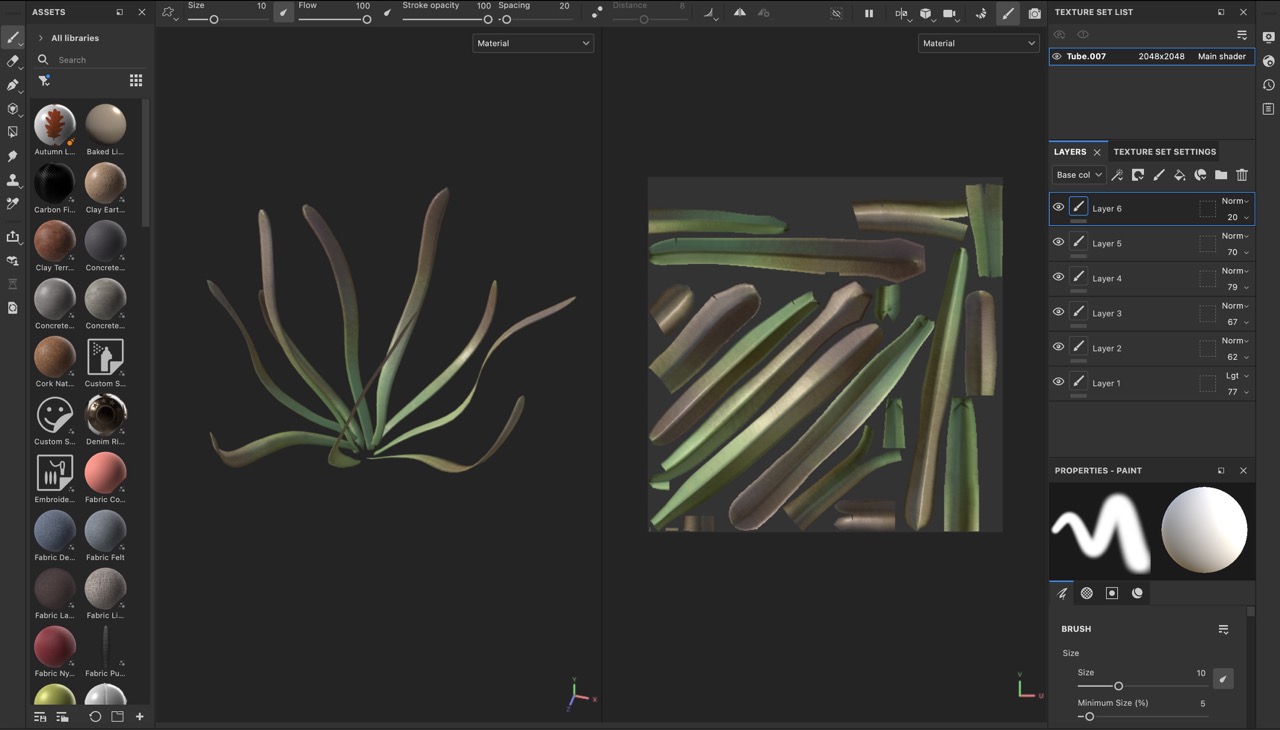This screenshot has width=1280, height=730.
Task: Select the Paint brush tool in left toolbar
Action: pyautogui.click(x=13, y=38)
